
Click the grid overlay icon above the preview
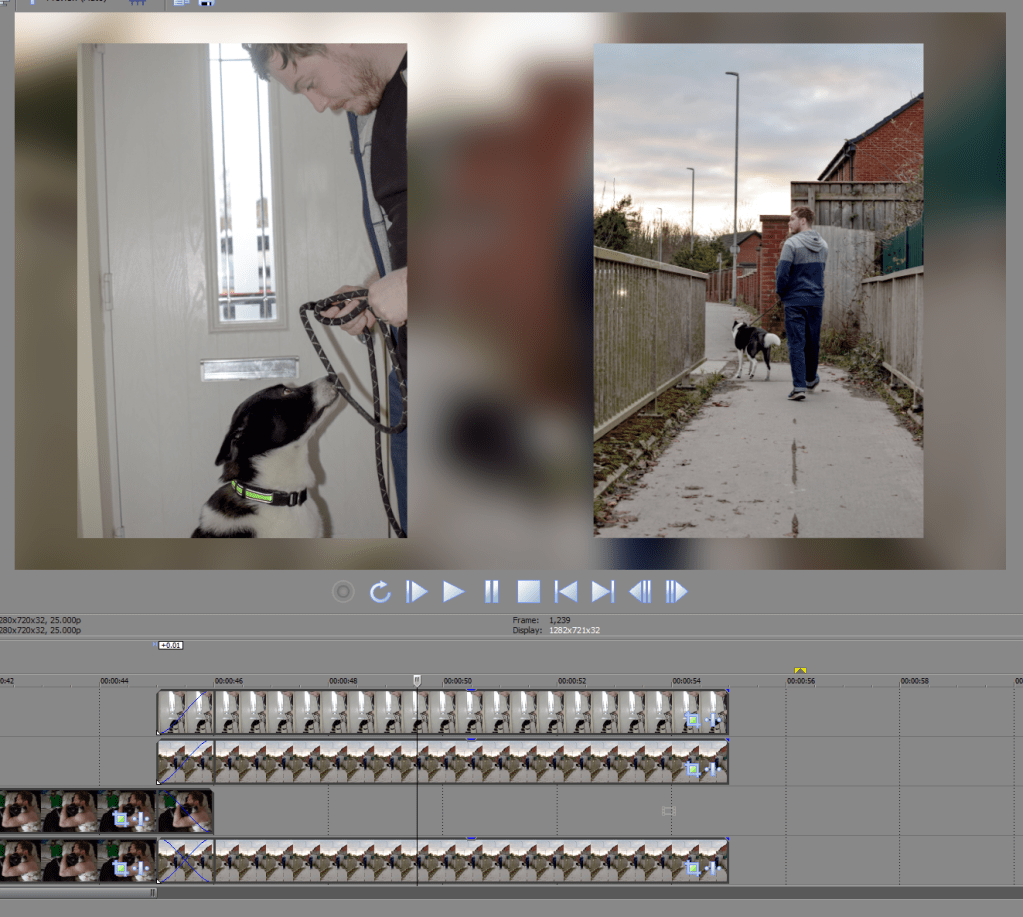[137, 4]
